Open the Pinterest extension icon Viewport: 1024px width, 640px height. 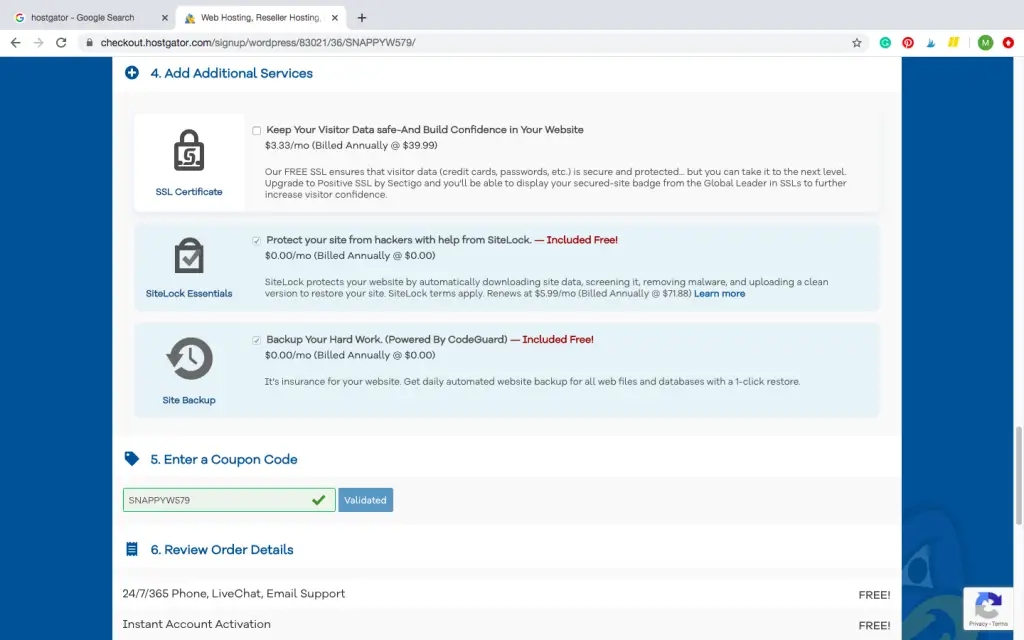(x=908, y=42)
